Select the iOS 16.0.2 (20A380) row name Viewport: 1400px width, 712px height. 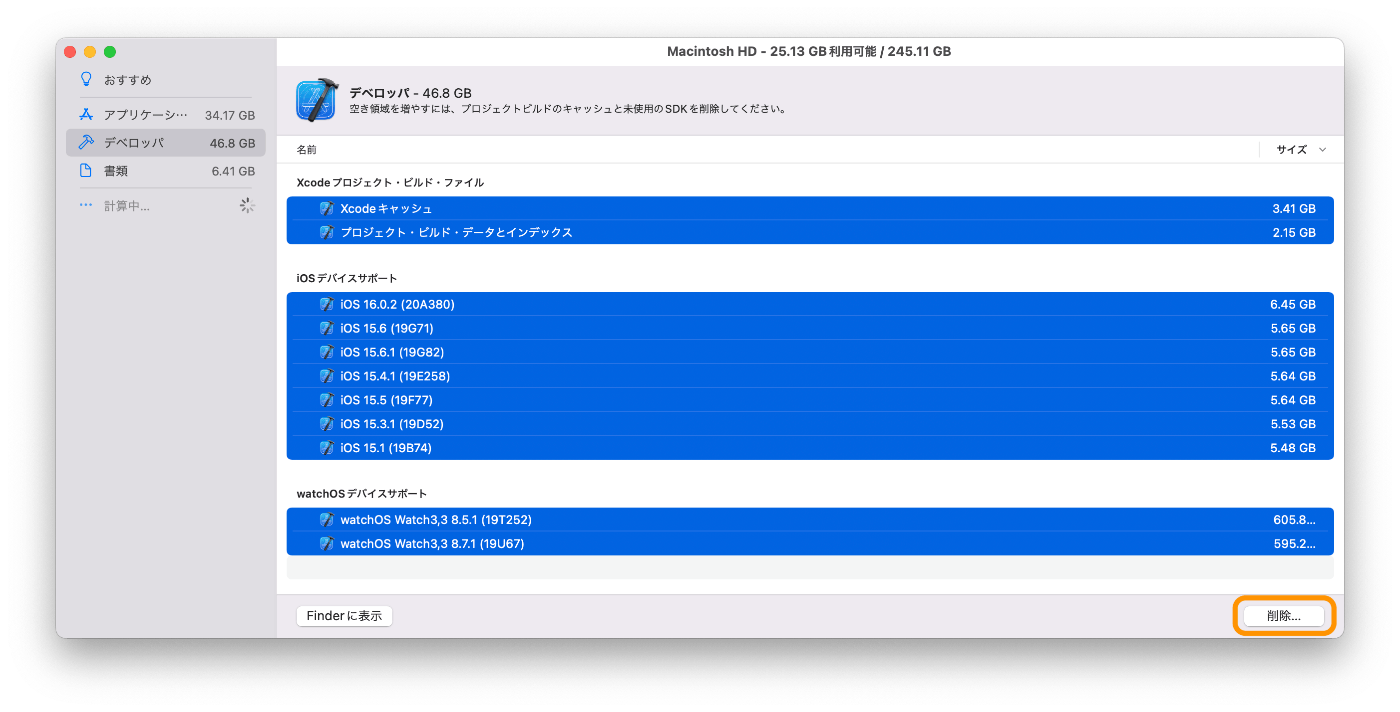[x=397, y=305]
